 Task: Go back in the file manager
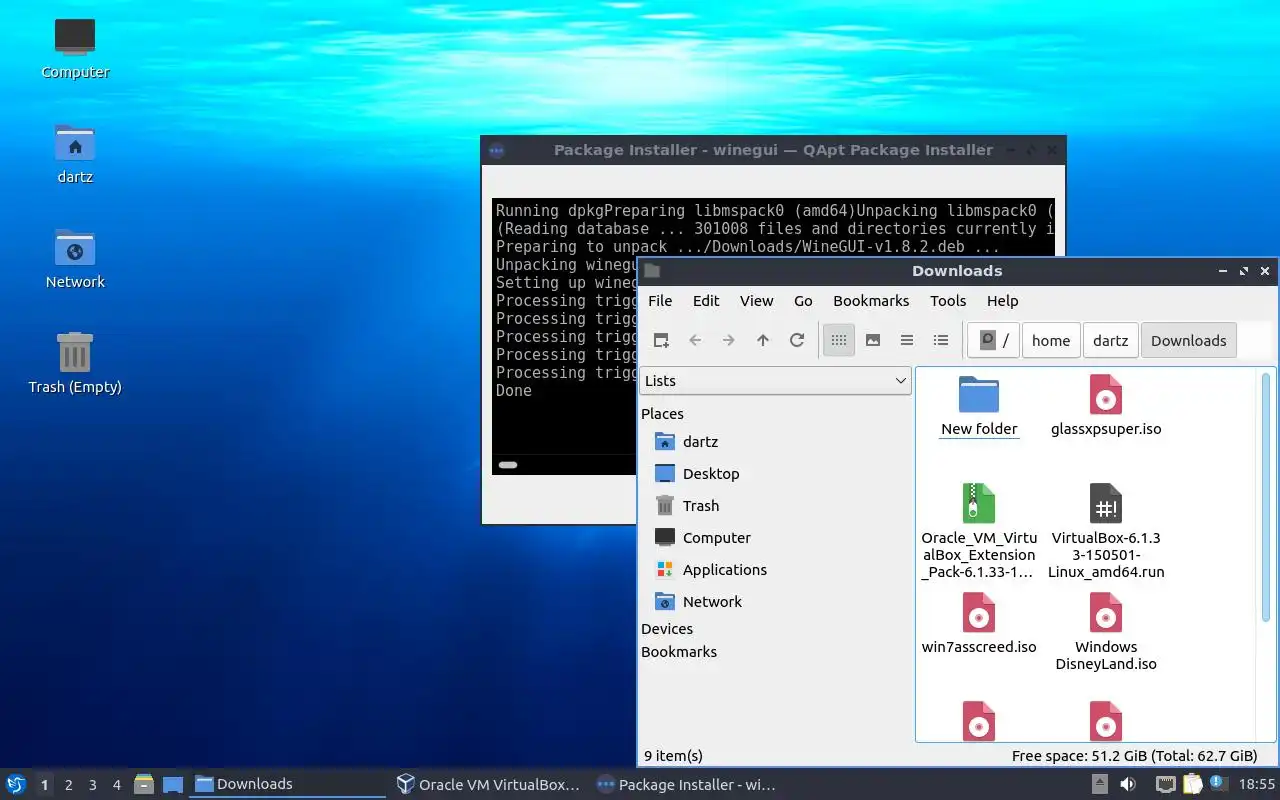(x=695, y=340)
